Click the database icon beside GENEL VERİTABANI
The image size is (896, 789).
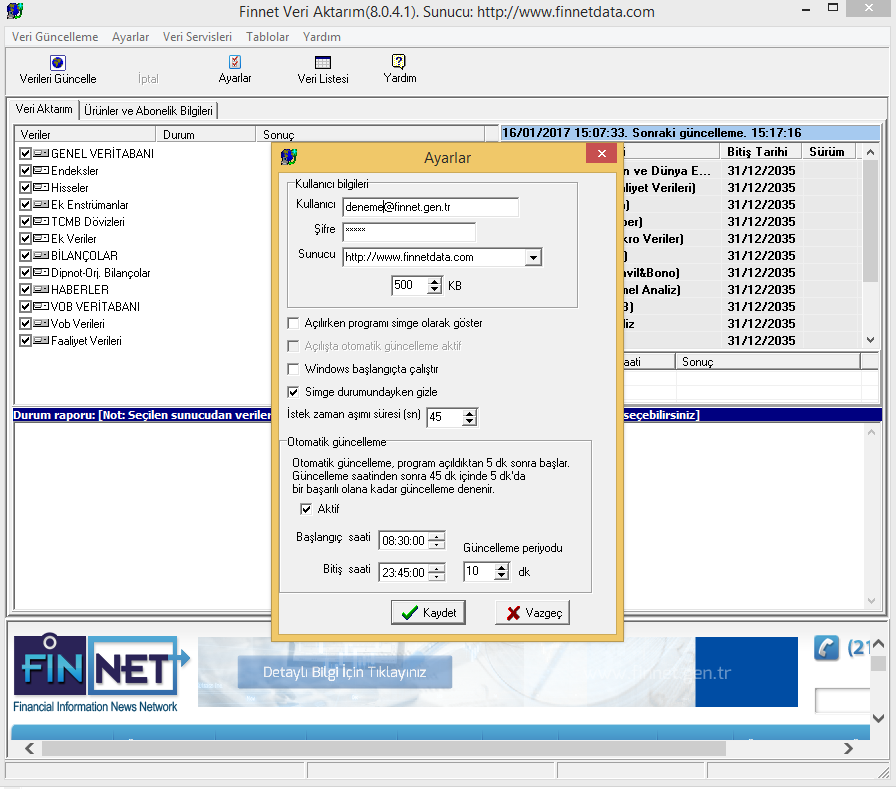point(41,153)
